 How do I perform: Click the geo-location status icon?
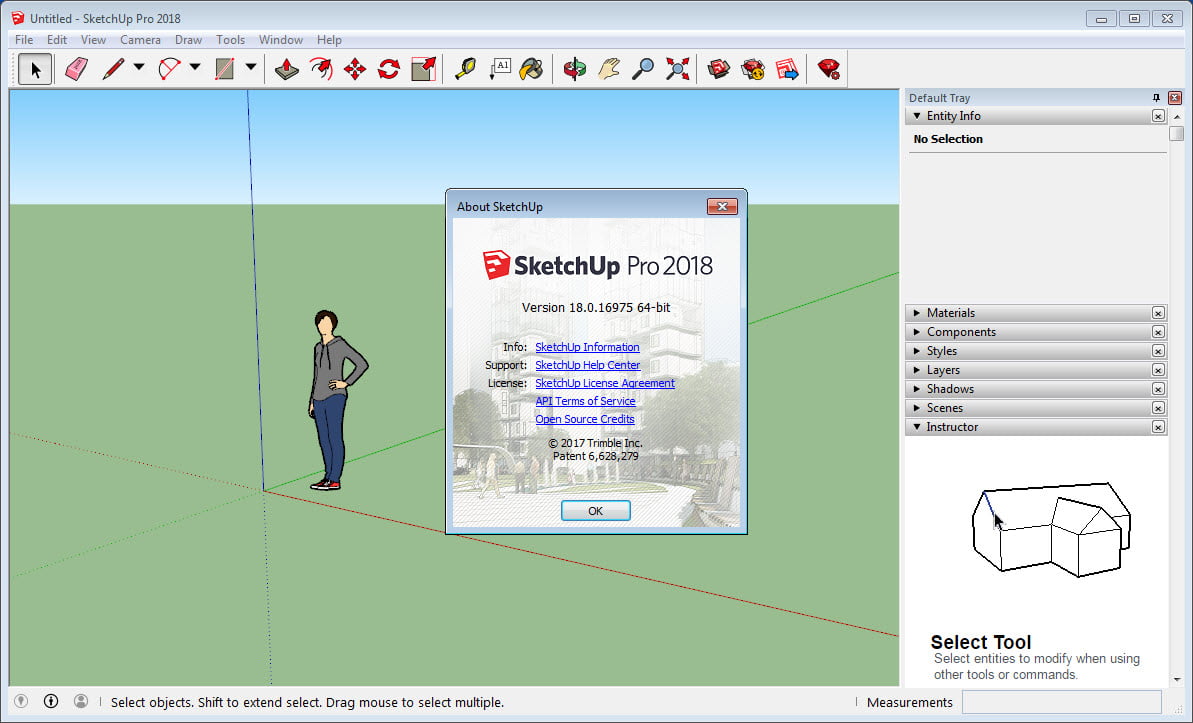tap(21, 702)
